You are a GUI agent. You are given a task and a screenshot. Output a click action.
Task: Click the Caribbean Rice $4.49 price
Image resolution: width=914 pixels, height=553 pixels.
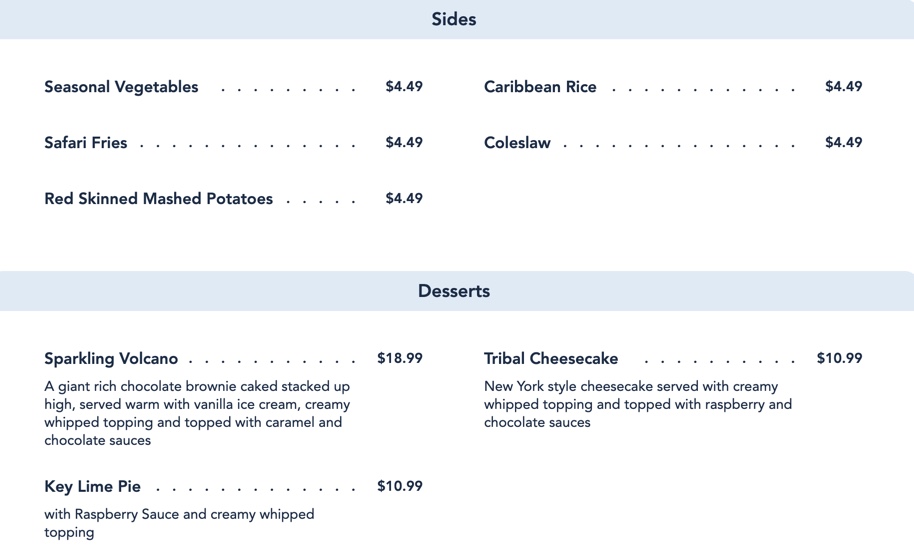[x=843, y=87]
